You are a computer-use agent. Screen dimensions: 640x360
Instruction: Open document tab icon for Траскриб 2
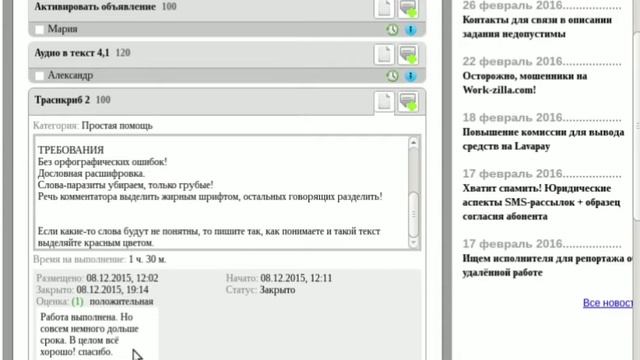tap(384, 102)
